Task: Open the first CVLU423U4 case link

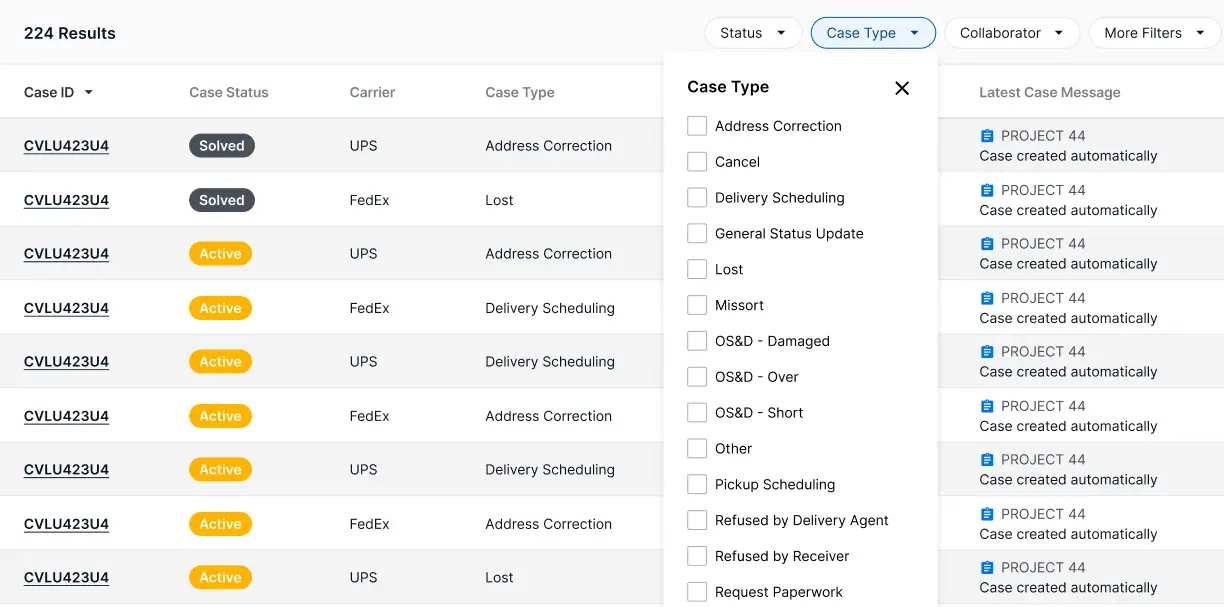Action: (x=66, y=146)
